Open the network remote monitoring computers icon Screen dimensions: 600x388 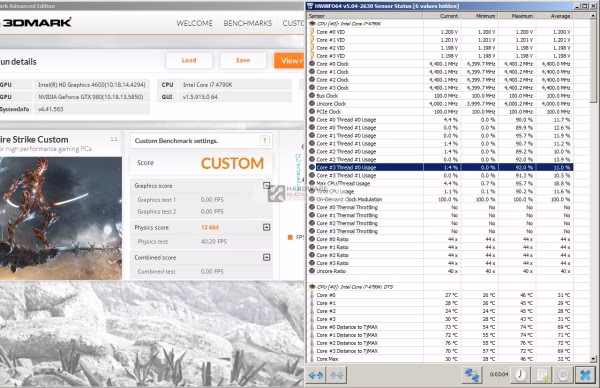pyautogui.click(x=471, y=375)
